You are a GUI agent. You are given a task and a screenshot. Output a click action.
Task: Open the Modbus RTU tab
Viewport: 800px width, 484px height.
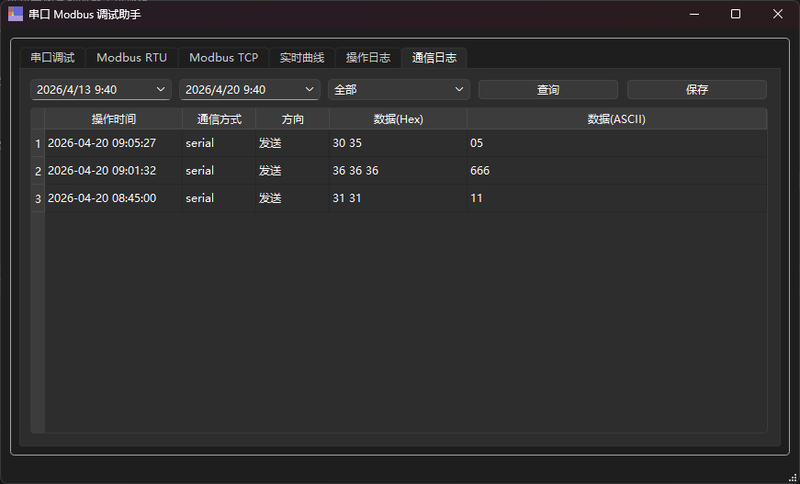pos(132,58)
